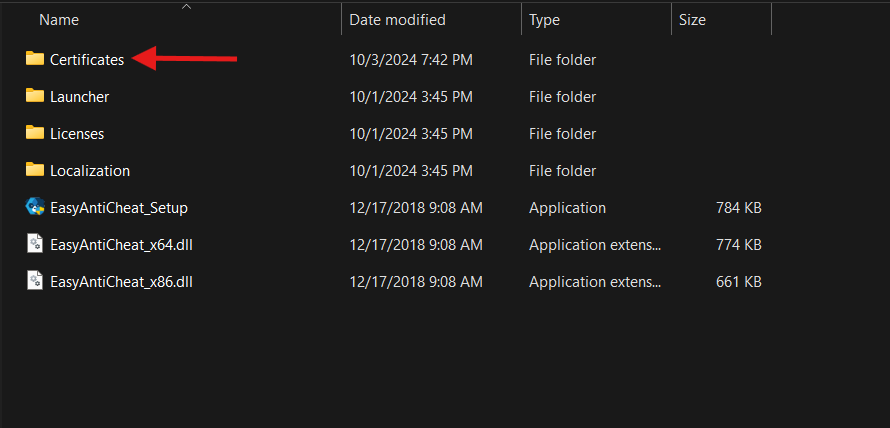Select the EasyAntiCheat_Setup file name
This screenshot has width=890, height=428.
click(119, 208)
